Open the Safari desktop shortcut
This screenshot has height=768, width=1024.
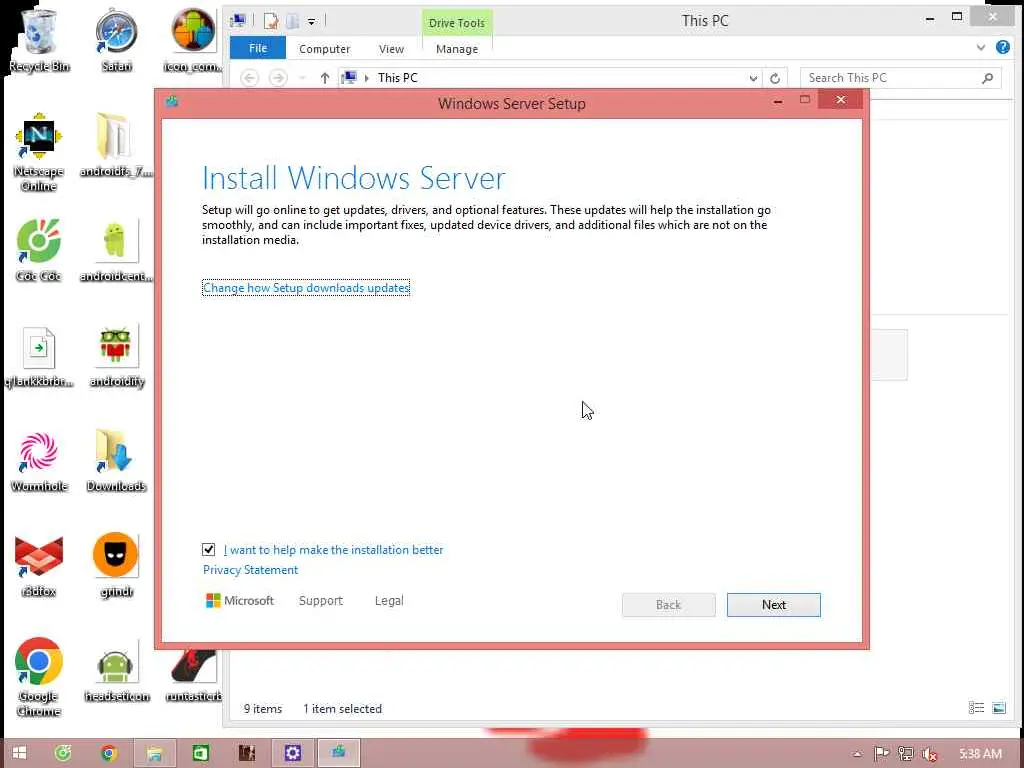(x=116, y=40)
